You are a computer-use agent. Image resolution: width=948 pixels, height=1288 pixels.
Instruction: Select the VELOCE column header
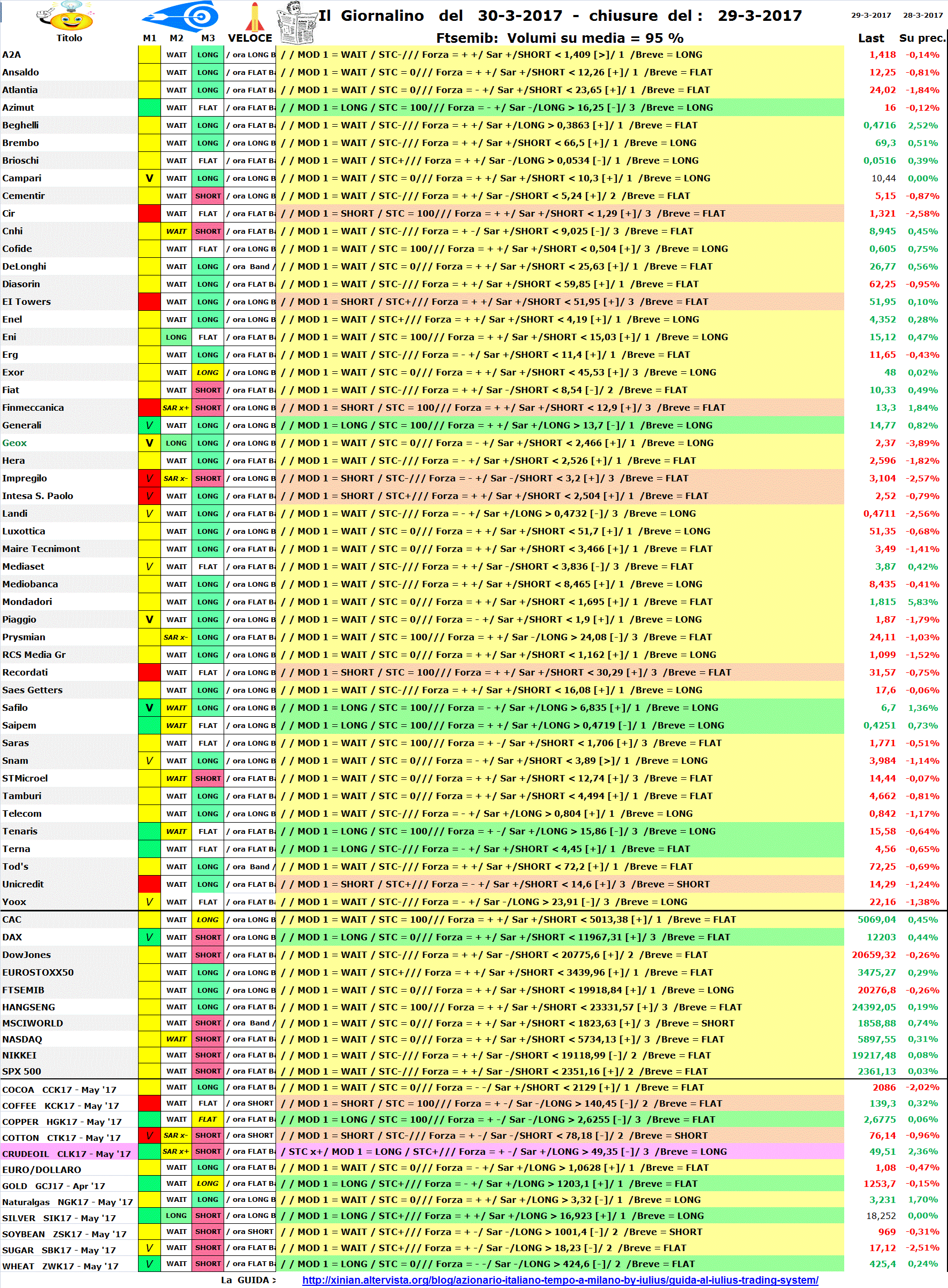(250, 38)
